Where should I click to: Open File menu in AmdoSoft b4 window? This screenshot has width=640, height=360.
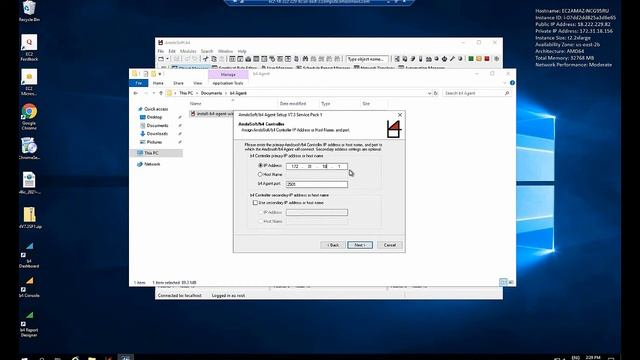coord(161,51)
